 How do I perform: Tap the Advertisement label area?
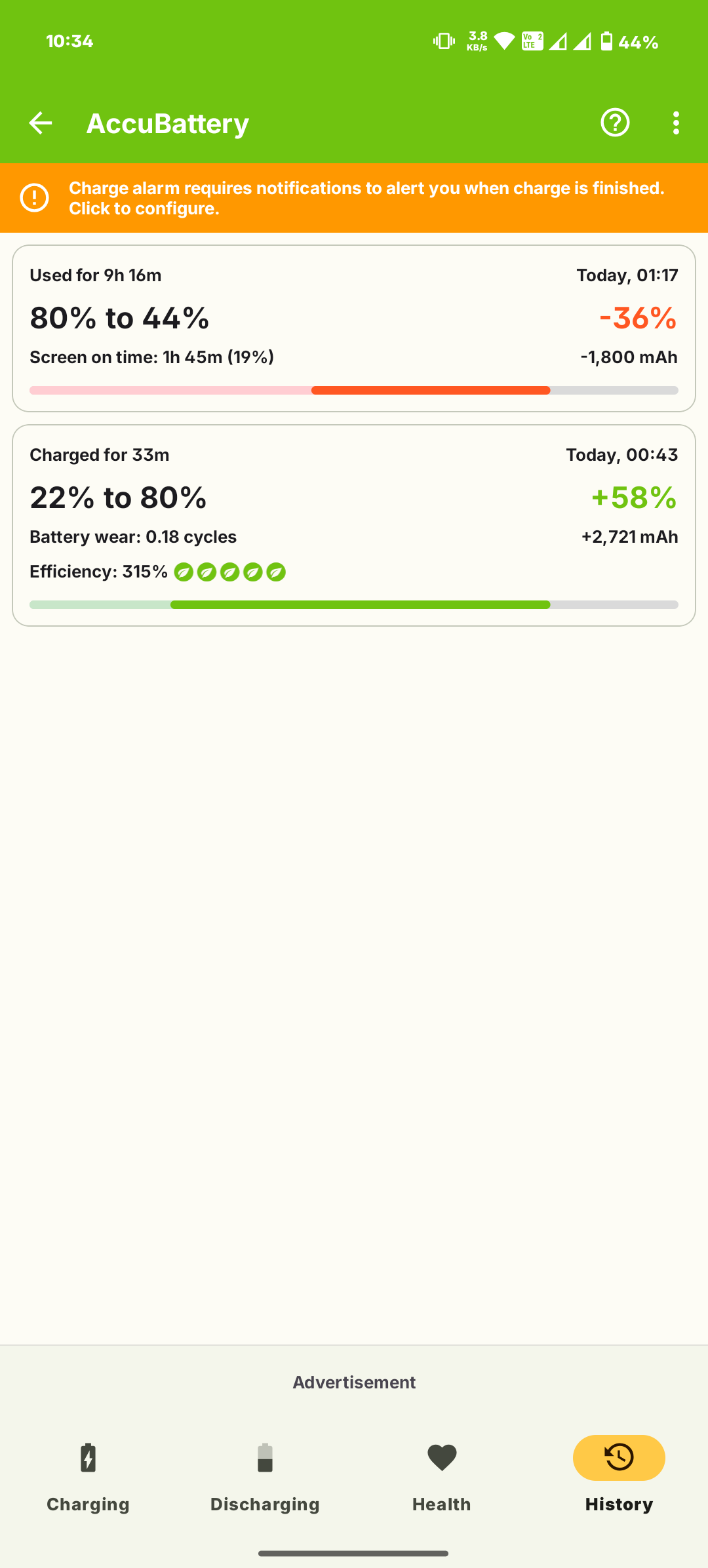pos(354,1382)
